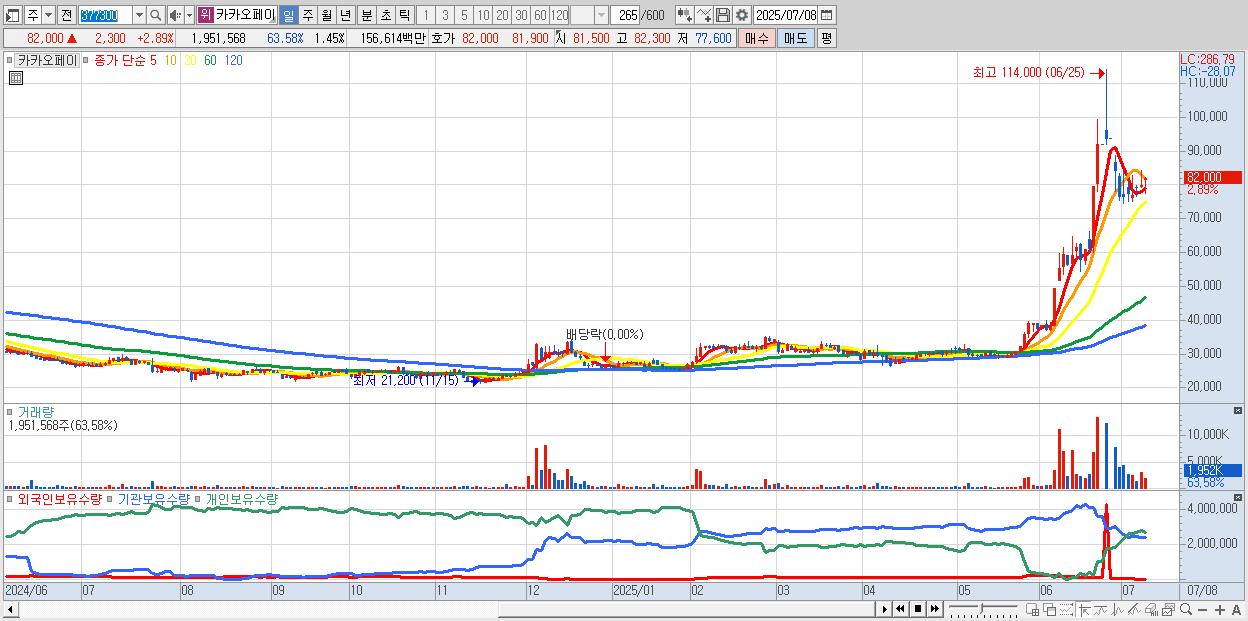Screen dimensions: 1248x621
Task: Rewind the chart replay
Action: point(901,609)
